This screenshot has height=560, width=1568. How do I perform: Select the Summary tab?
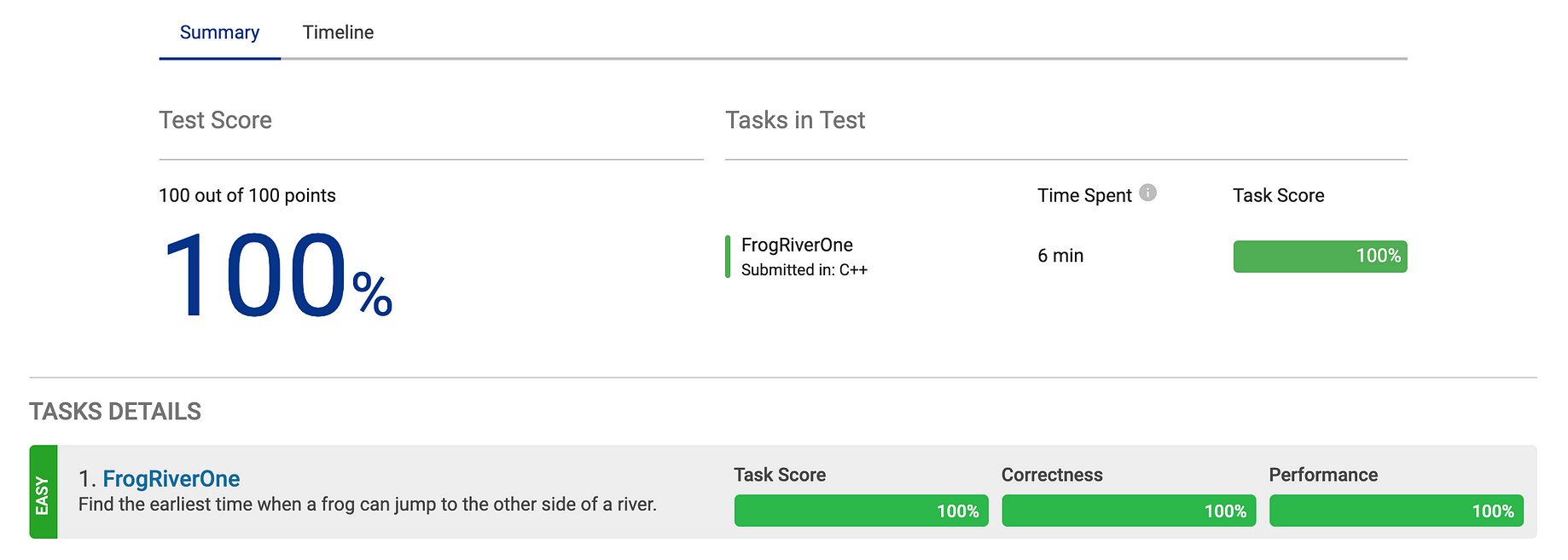click(219, 32)
